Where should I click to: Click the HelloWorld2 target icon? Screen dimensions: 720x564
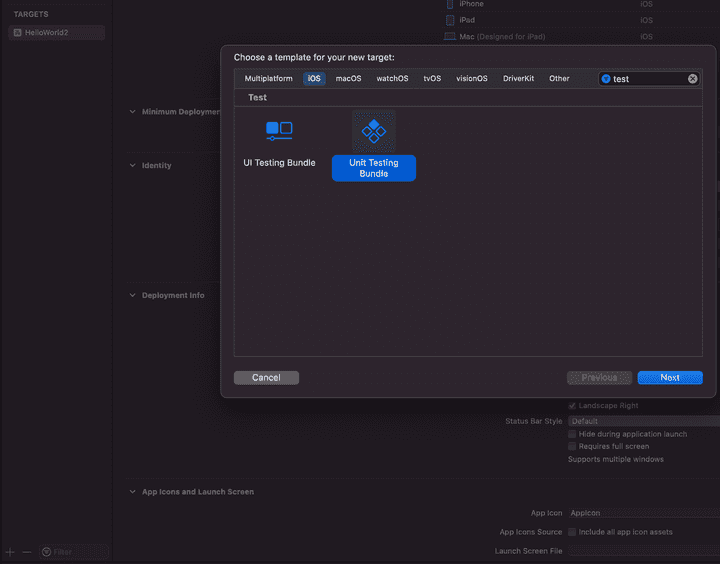pos(17,33)
